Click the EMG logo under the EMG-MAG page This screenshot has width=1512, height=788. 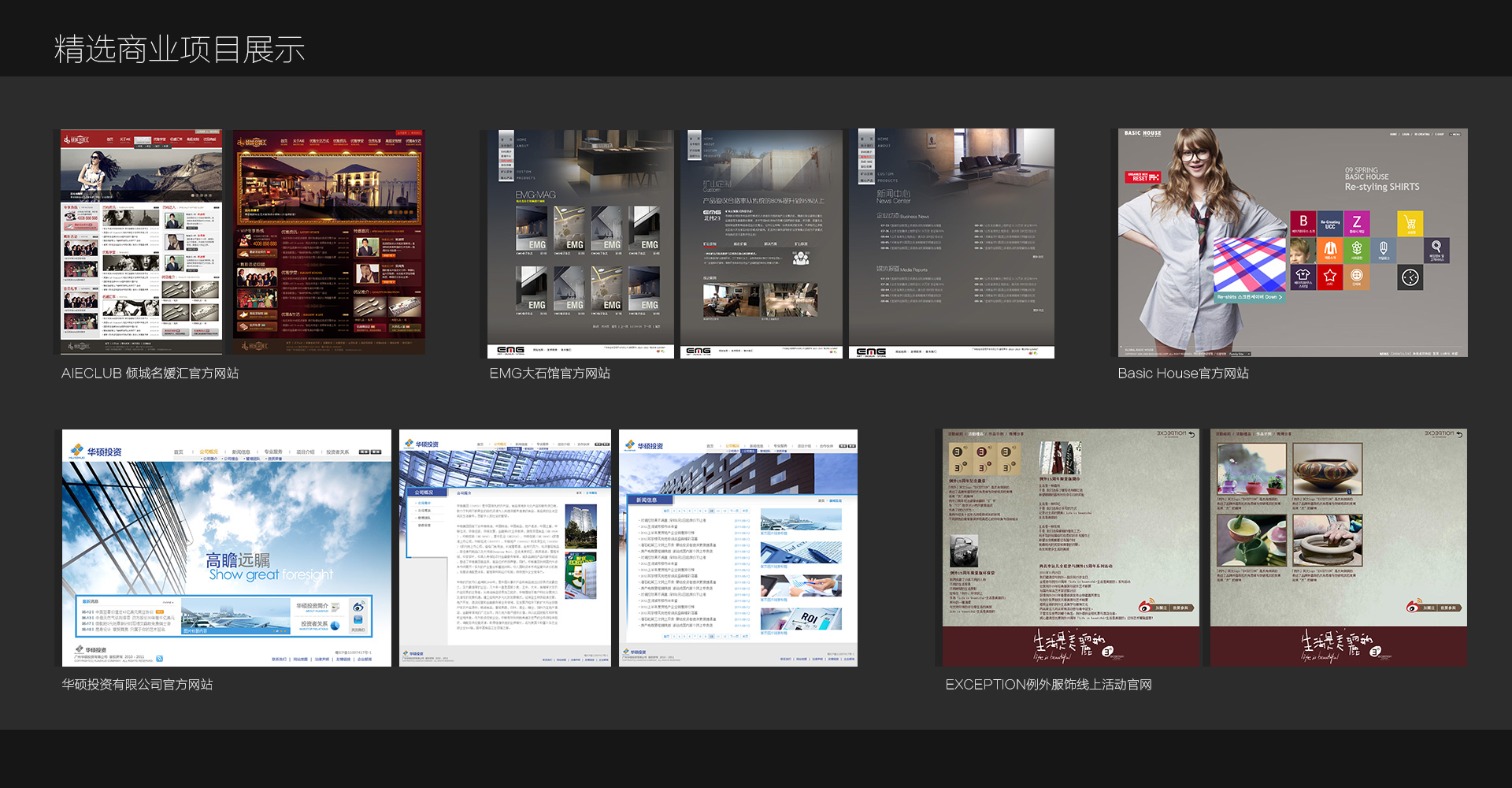pyautogui.click(x=510, y=351)
